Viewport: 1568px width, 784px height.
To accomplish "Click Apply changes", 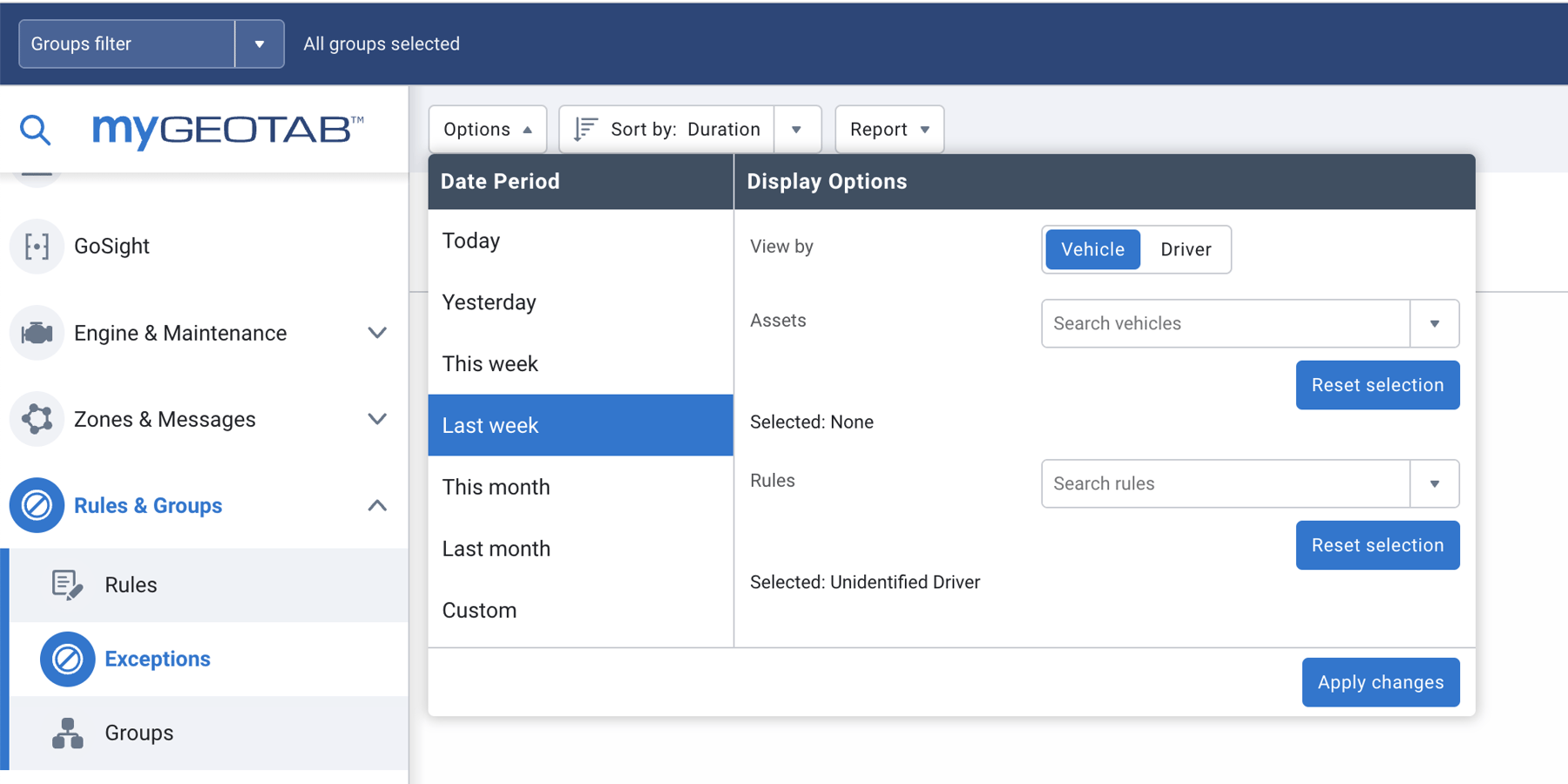I will pos(1380,682).
